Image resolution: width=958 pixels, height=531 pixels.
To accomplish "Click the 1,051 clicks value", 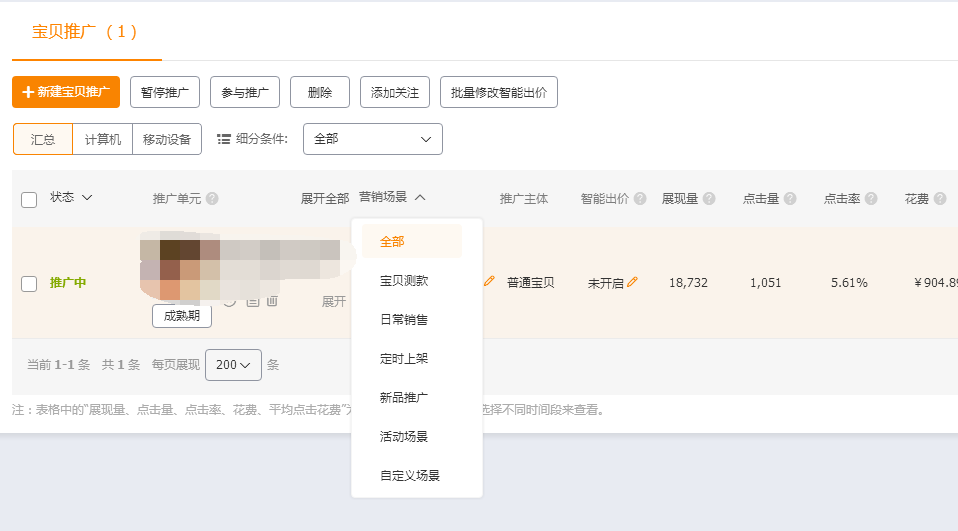I will coord(766,283).
